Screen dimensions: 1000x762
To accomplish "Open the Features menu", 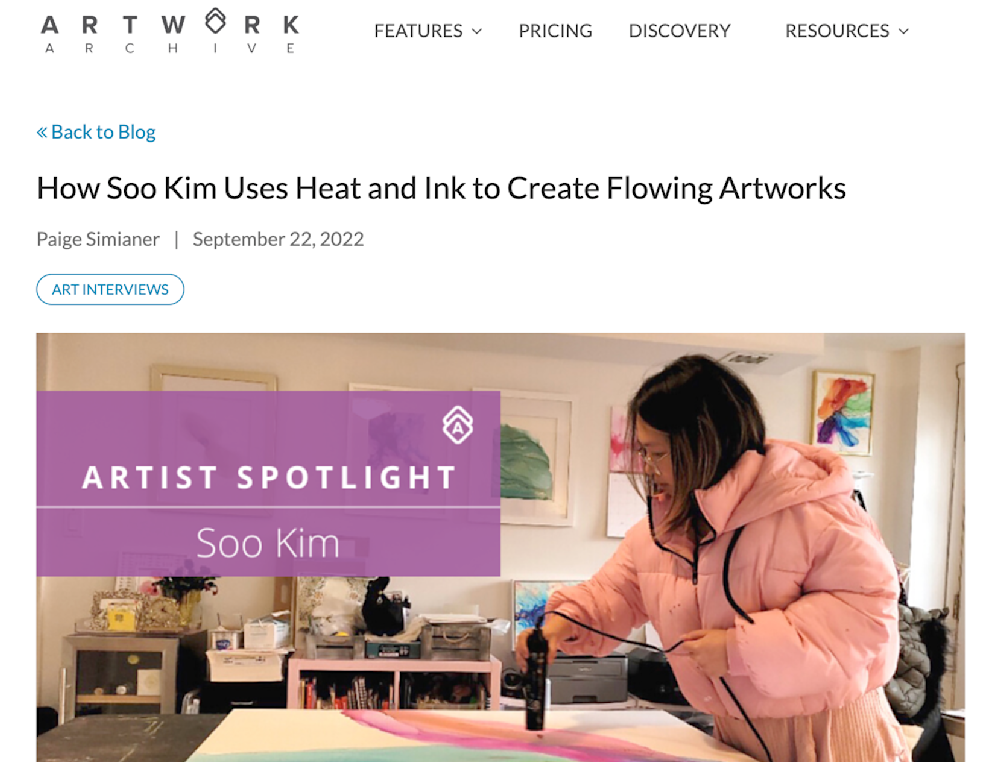I will click(428, 31).
